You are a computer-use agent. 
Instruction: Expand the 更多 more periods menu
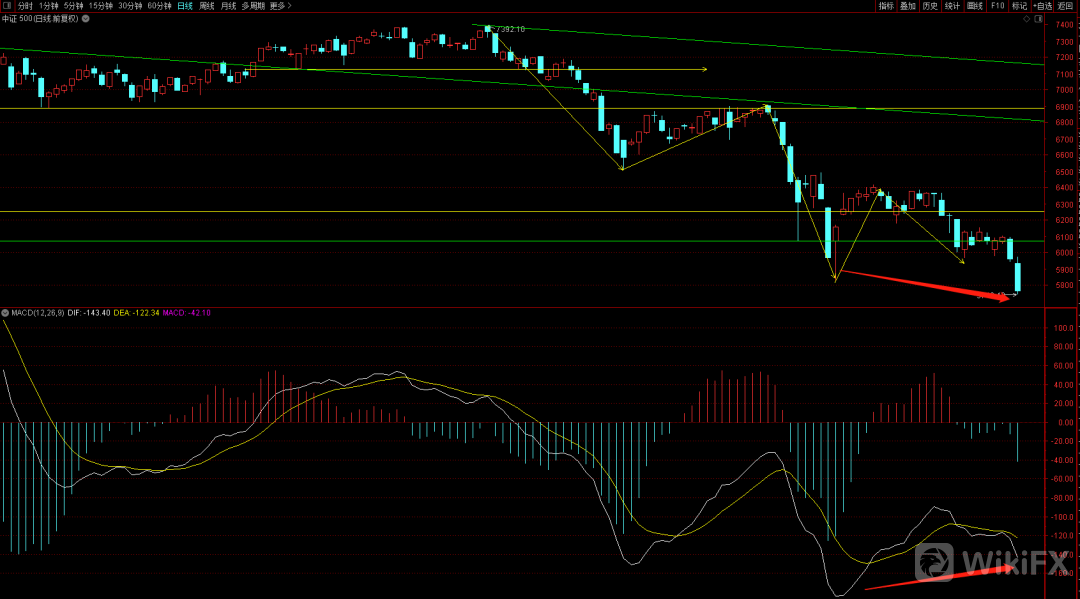[279, 6]
